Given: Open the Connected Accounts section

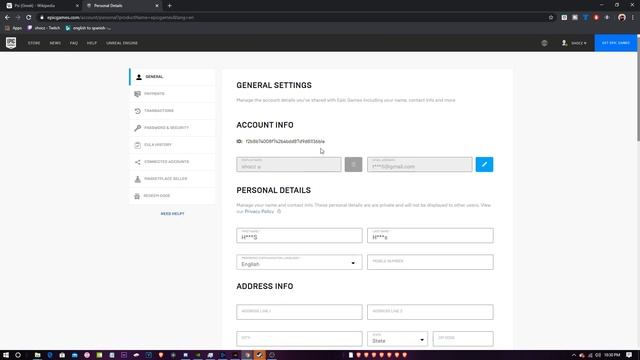Looking at the screenshot, I should (x=172, y=162).
